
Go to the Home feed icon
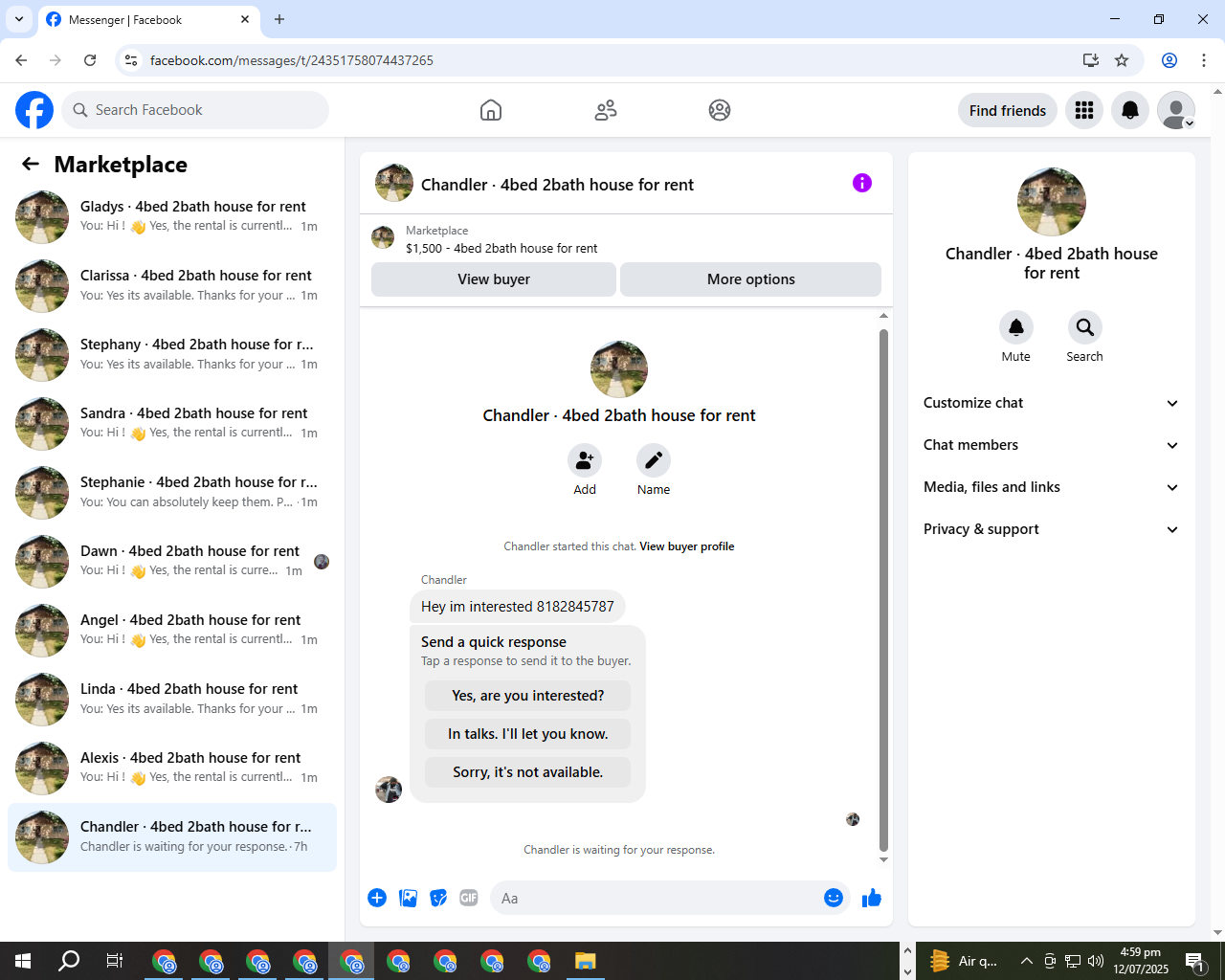[x=491, y=110]
